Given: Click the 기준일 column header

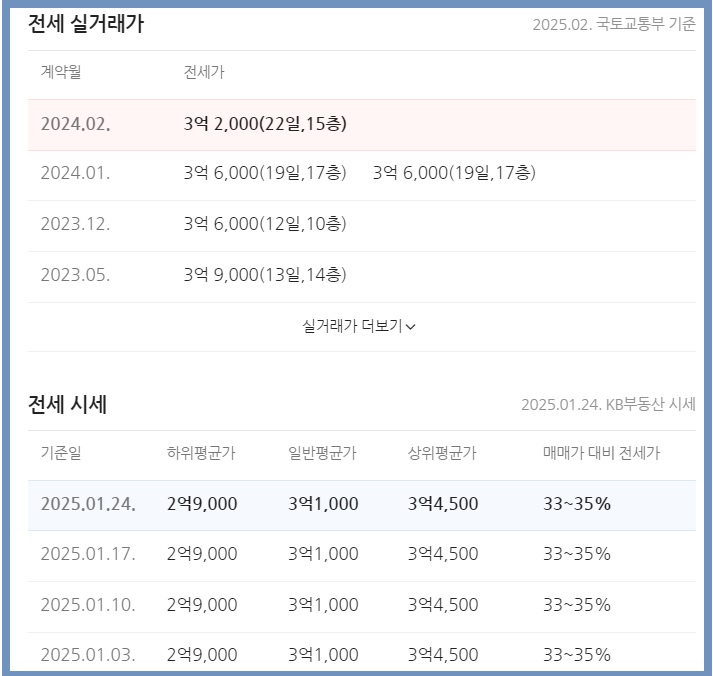Looking at the screenshot, I should (61, 452).
